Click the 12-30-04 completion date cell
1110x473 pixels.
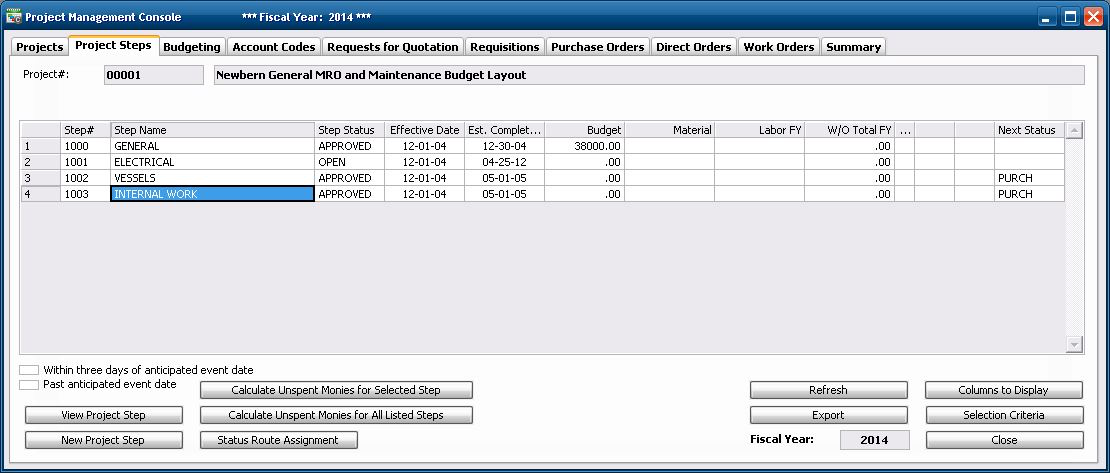tap(505, 146)
